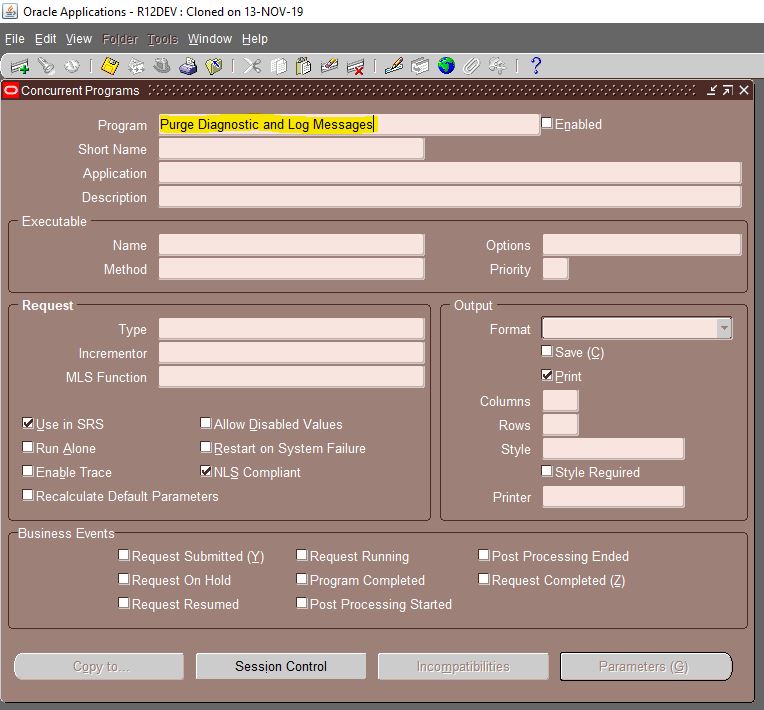Check Post Processing Started event
Viewport: 764px width, 710px height.
pyautogui.click(x=302, y=603)
